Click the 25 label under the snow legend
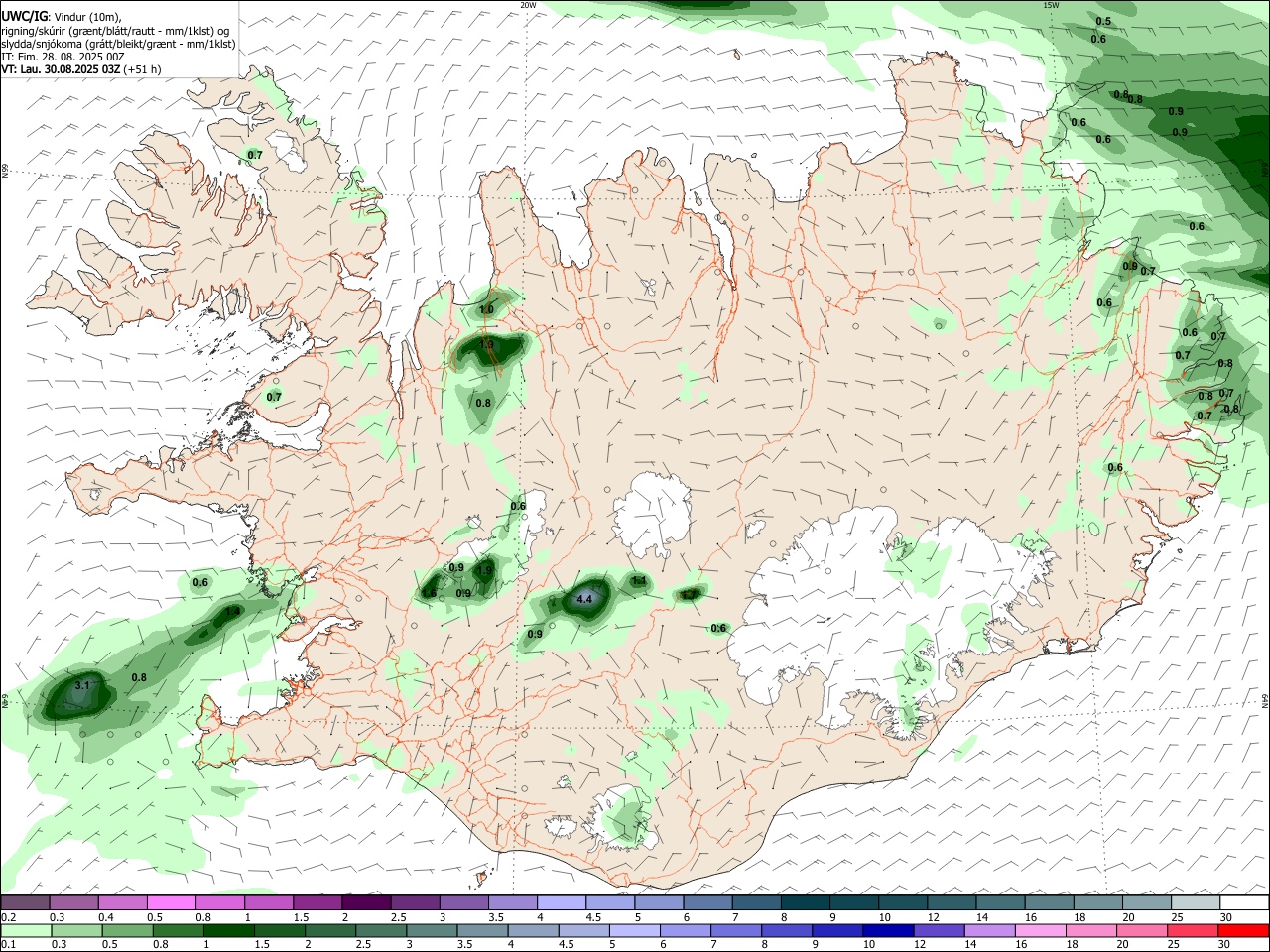Viewport: 1270px width, 952px height. (1177, 917)
